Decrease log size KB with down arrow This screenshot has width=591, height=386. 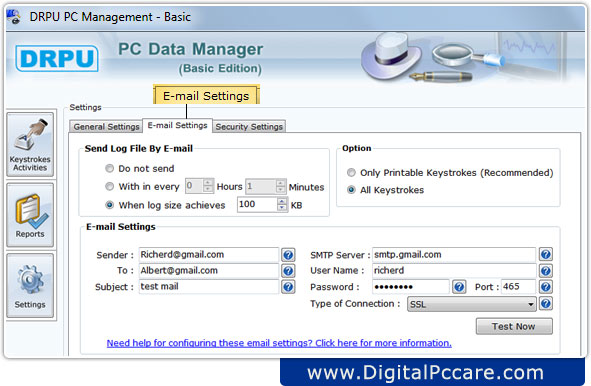click(x=282, y=208)
